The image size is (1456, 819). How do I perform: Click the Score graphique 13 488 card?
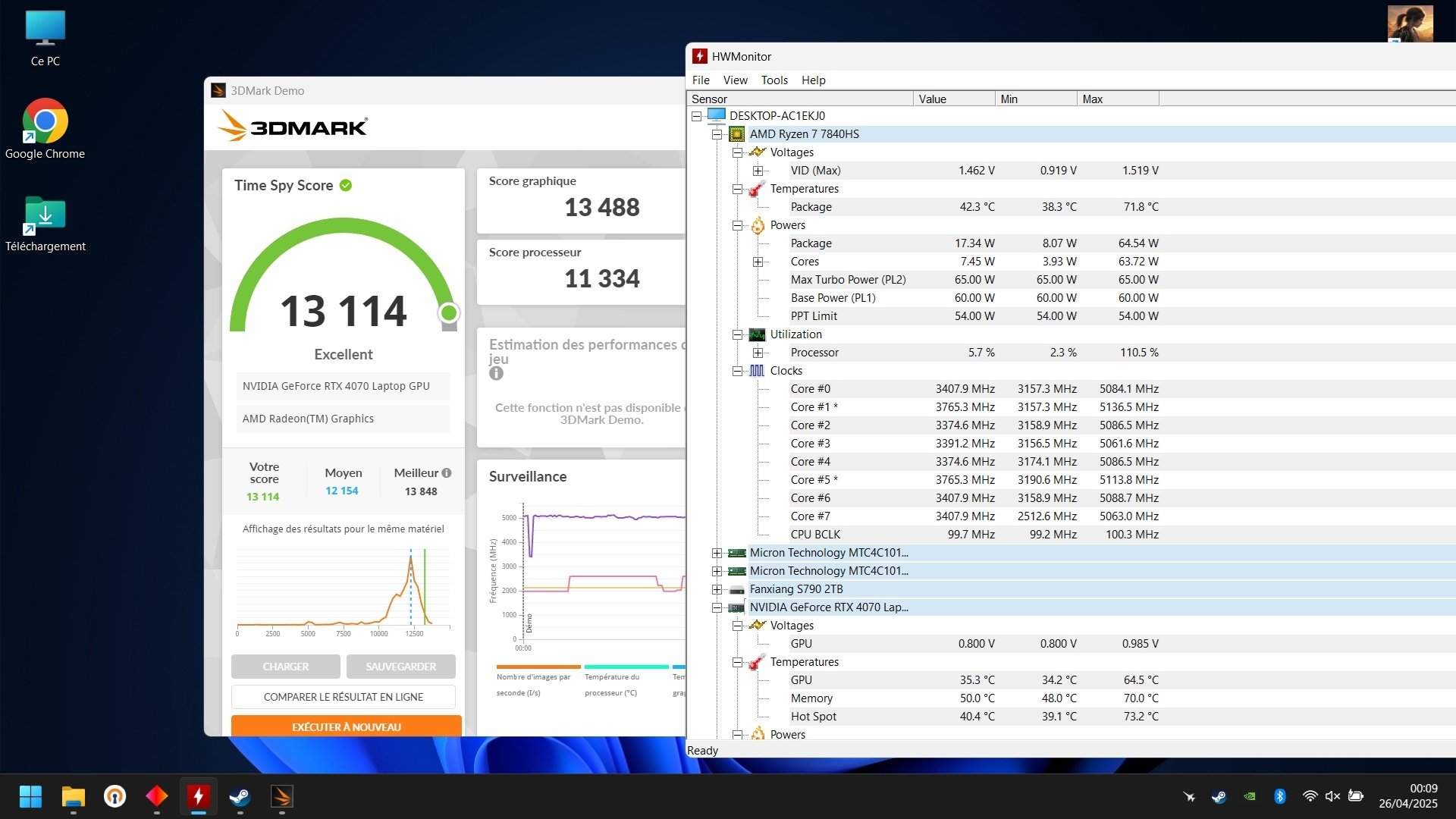click(582, 201)
